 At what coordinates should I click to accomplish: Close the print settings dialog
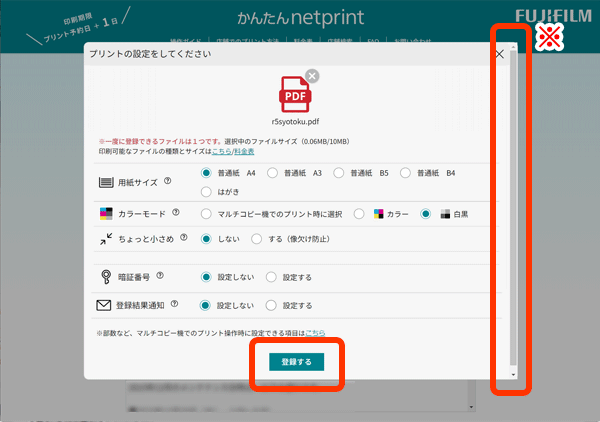pyautogui.click(x=499, y=54)
